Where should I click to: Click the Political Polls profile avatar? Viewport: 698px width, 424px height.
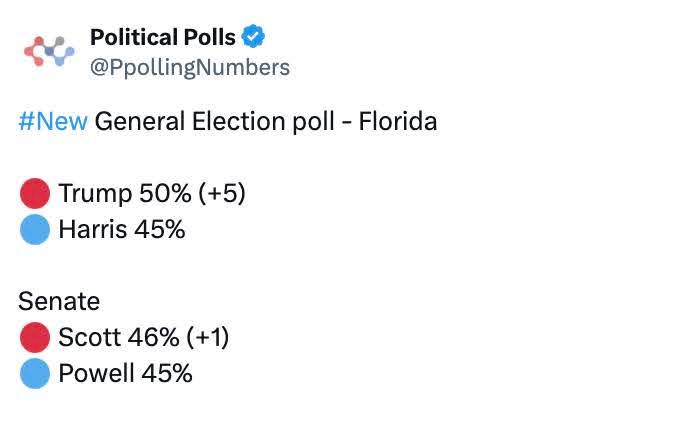pyautogui.click(x=50, y=51)
